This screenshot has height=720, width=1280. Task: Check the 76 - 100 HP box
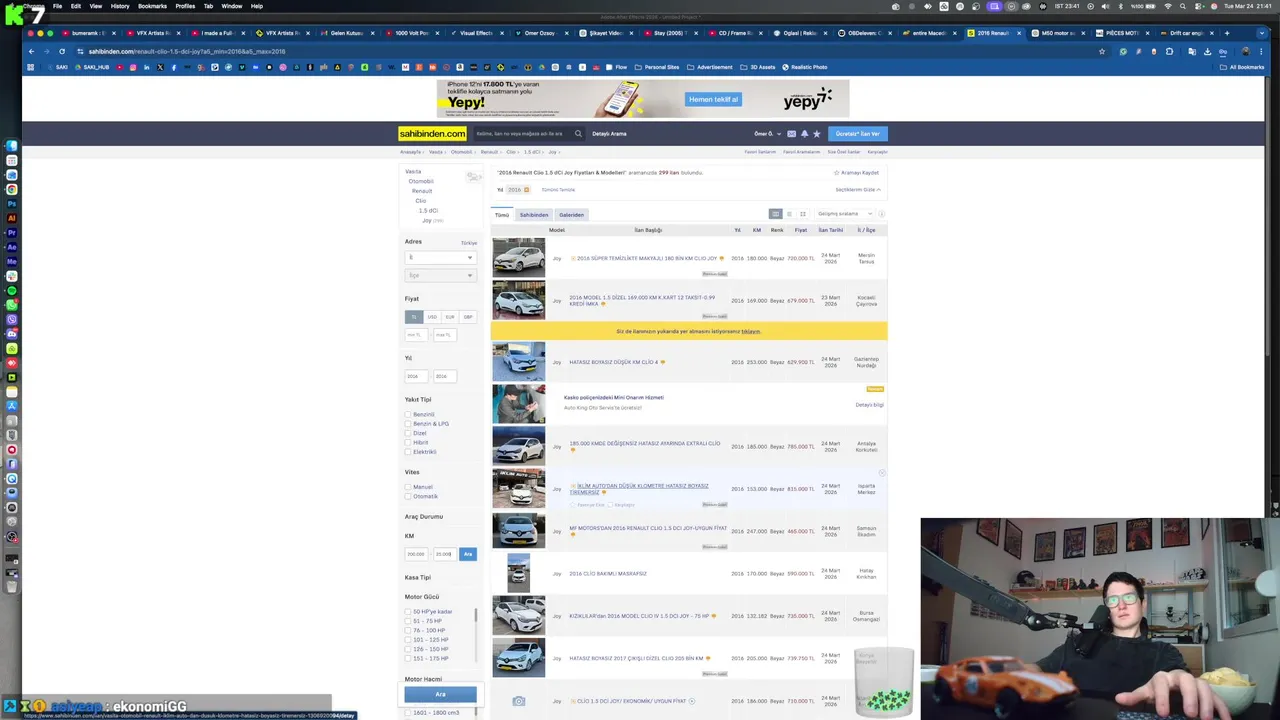[408, 630]
